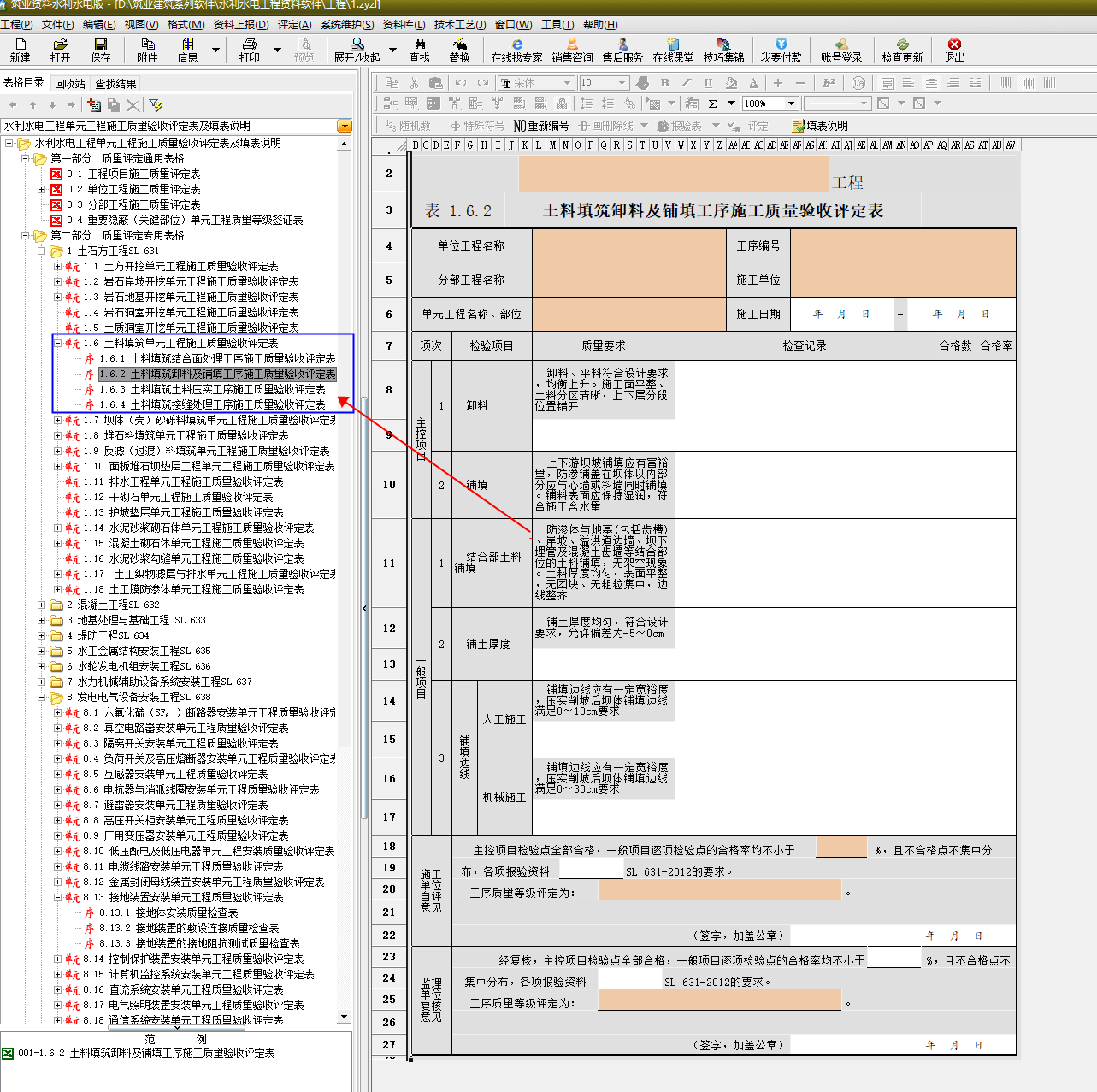Viewport: 1097px width, 1092px height.
Task: Open 在线找专家 online expert
Action: tap(516, 50)
